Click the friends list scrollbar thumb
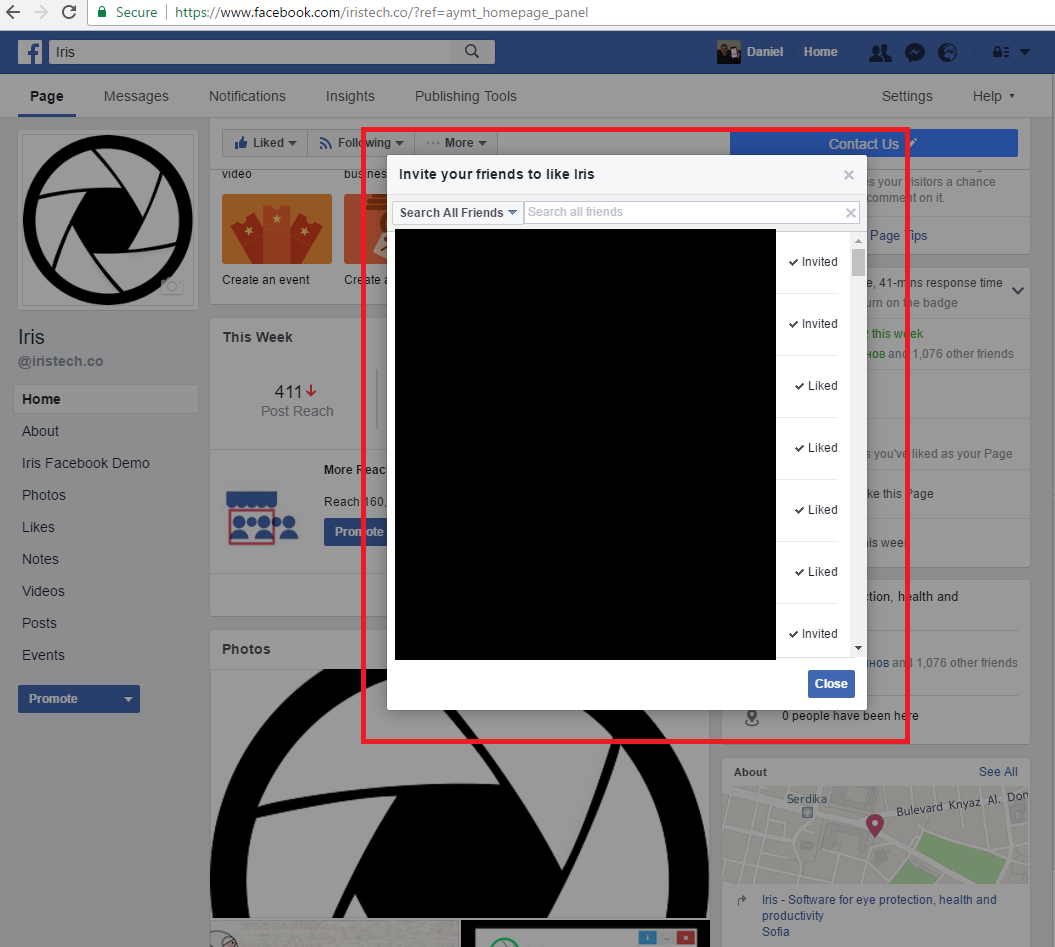 (x=858, y=262)
